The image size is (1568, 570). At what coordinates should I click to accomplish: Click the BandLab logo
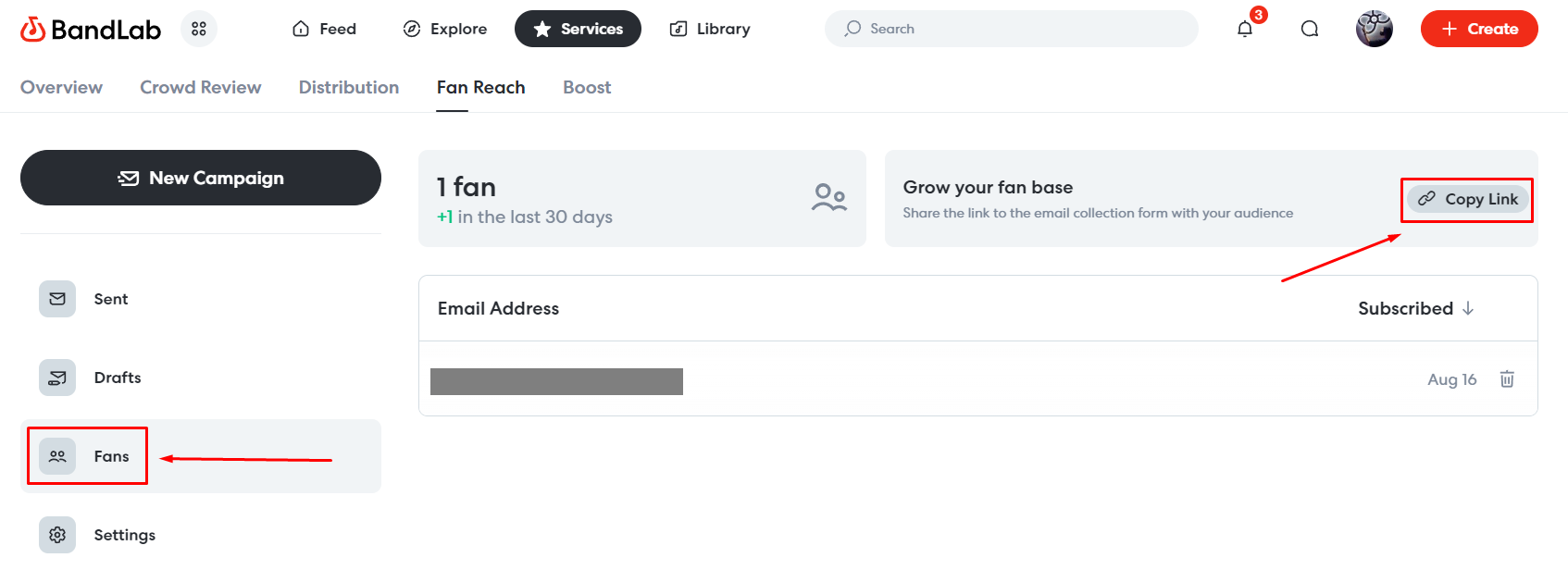coord(91,30)
